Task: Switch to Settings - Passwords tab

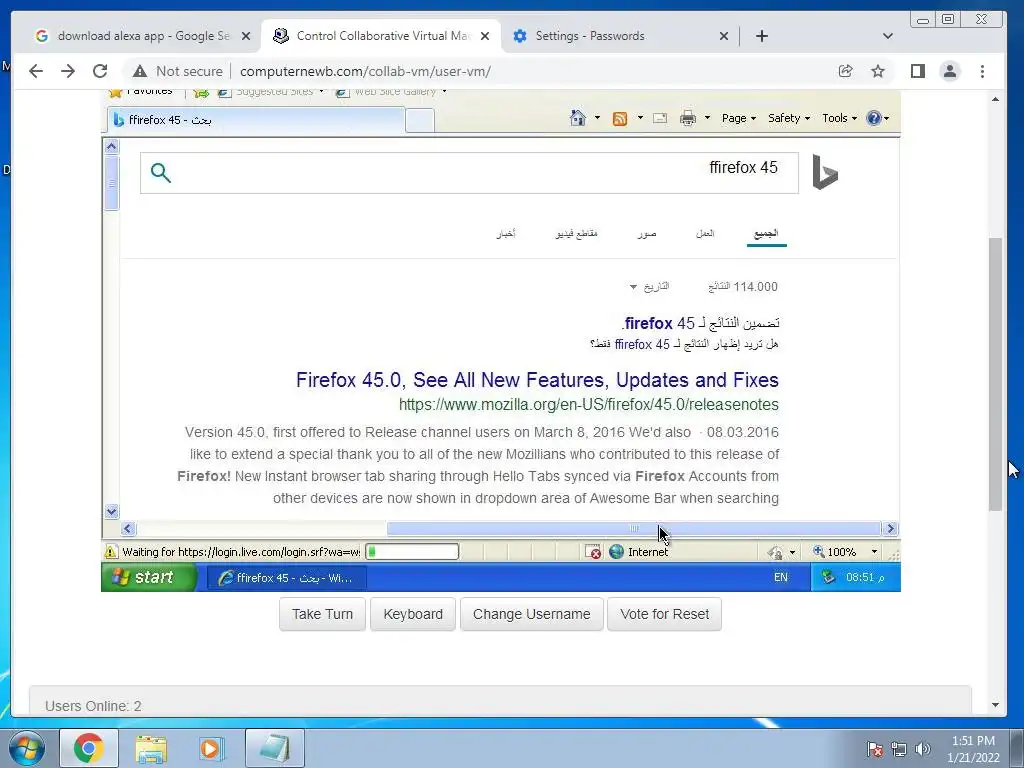Action: (x=618, y=36)
